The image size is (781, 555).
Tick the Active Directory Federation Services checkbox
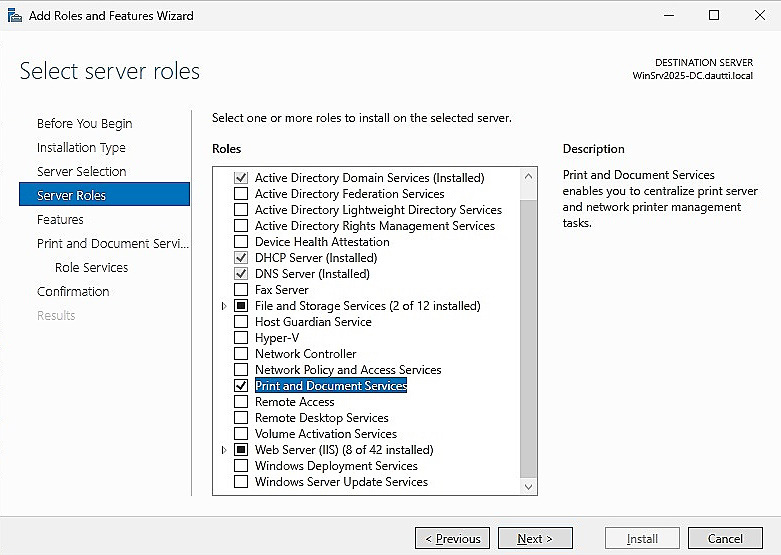(x=241, y=193)
